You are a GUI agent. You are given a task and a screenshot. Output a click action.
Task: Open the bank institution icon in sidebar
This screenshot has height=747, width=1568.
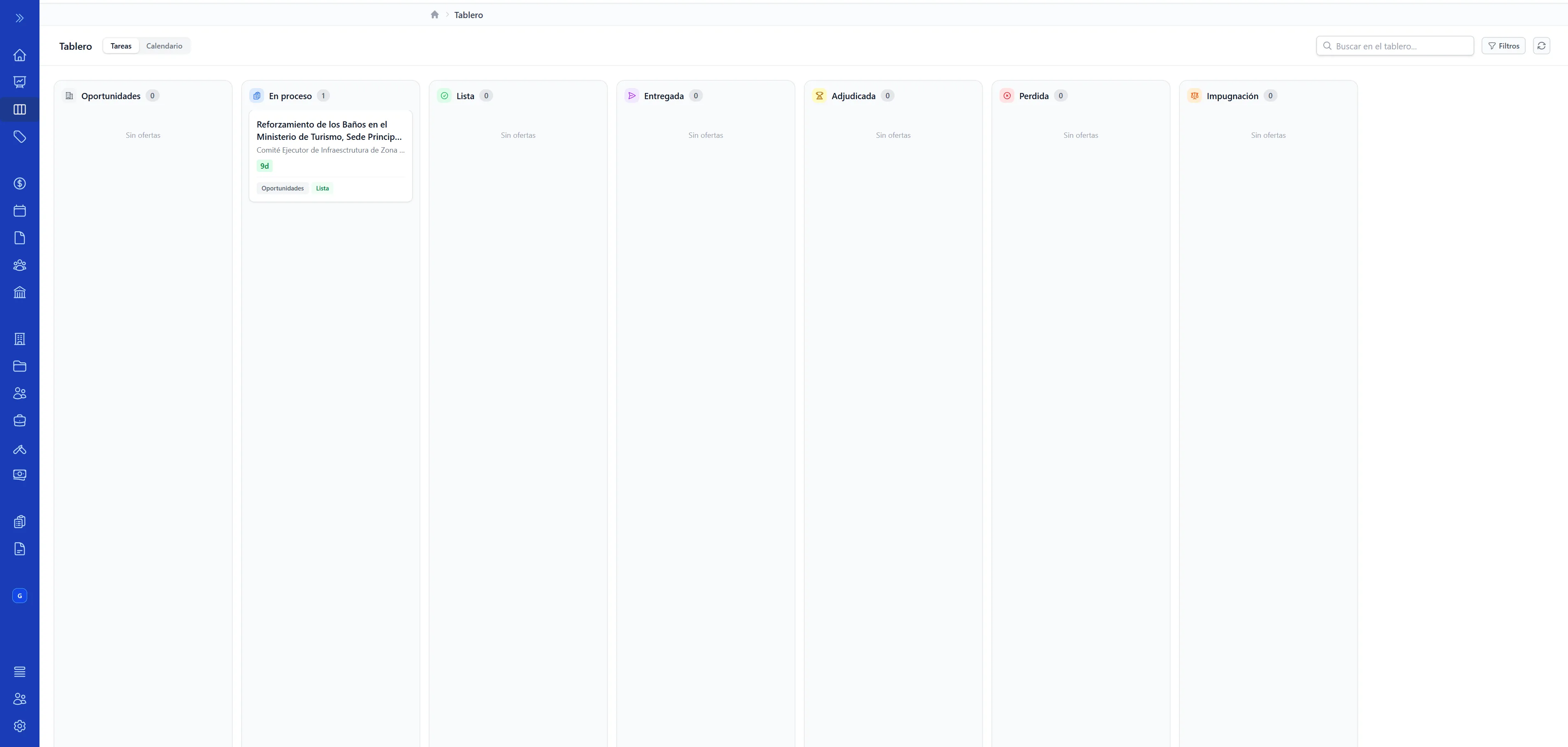[19, 292]
